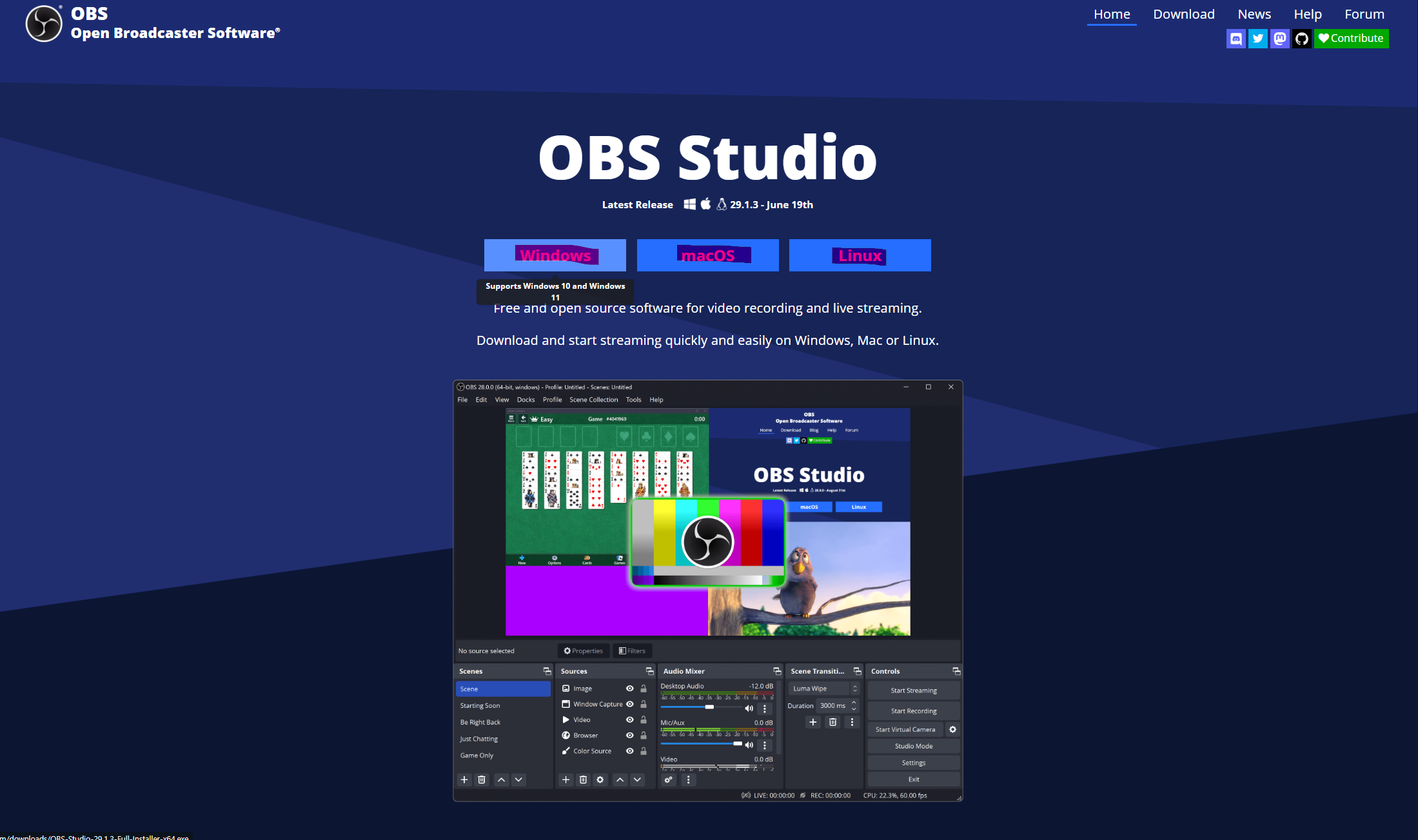Click the Twitter icon in header

(x=1257, y=39)
